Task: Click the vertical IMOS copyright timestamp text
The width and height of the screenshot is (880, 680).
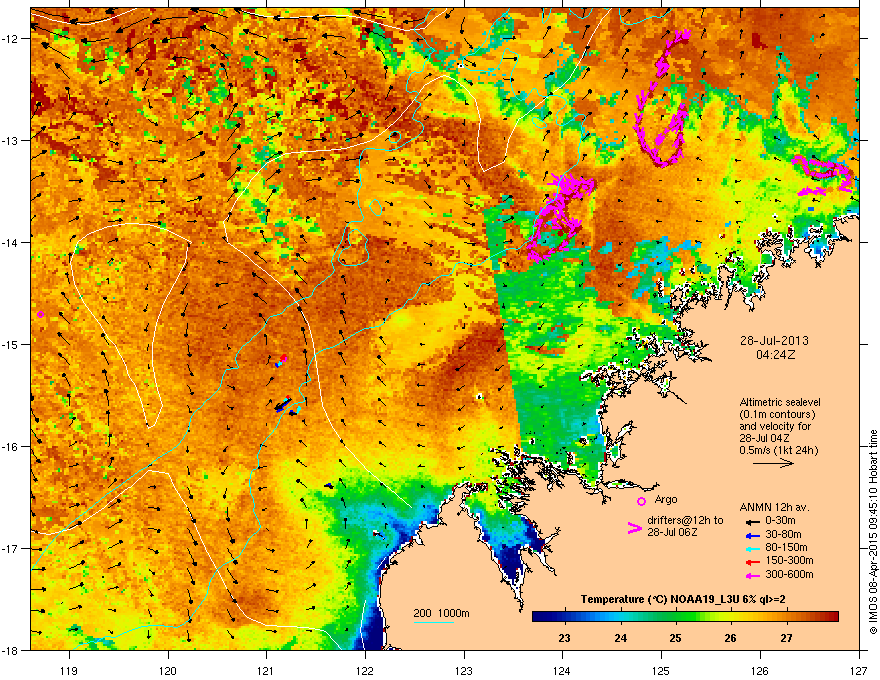Action: (873, 532)
